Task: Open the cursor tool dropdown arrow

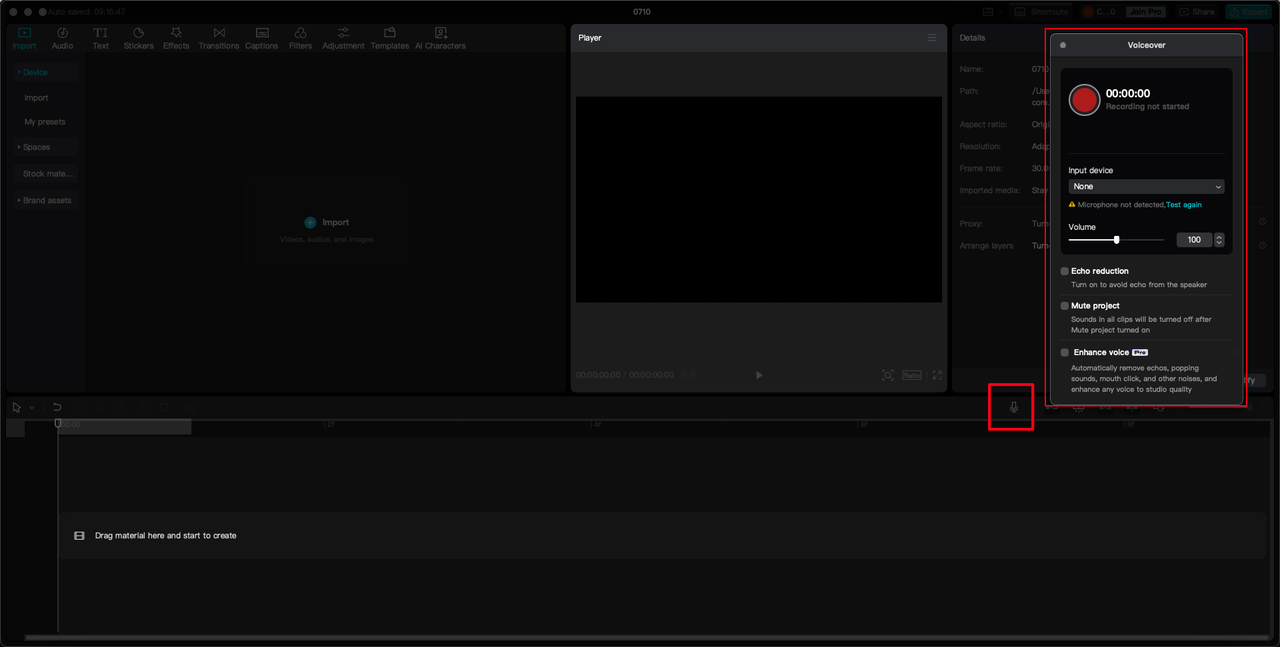Action: coord(32,408)
